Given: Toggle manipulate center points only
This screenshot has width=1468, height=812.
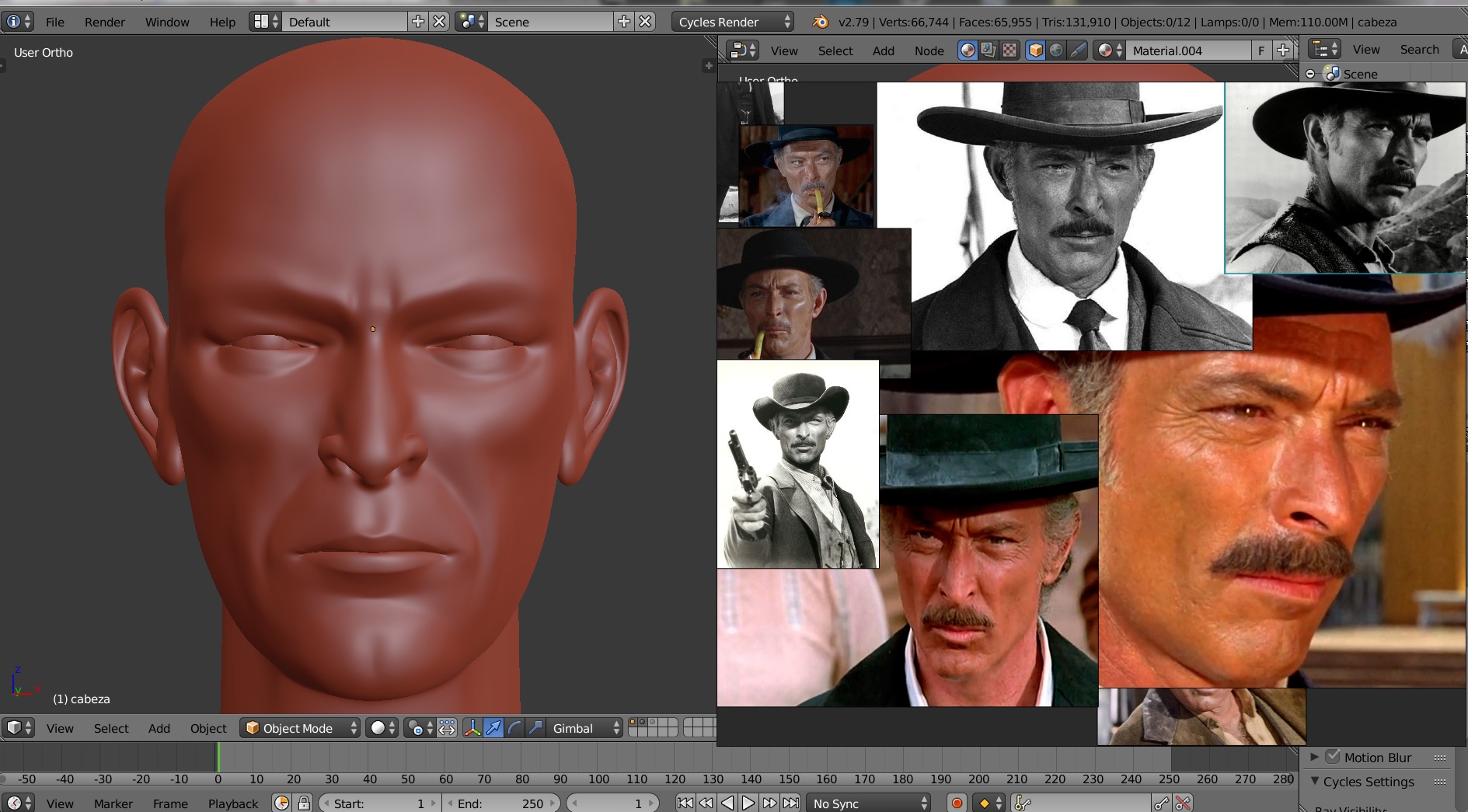Looking at the screenshot, I should click(x=447, y=728).
